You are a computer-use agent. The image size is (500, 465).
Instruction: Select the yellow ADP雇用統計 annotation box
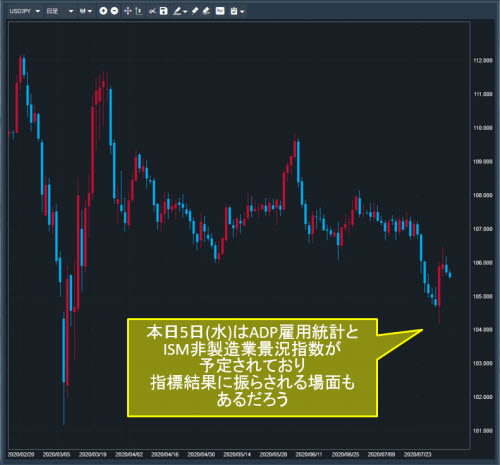tap(252, 367)
